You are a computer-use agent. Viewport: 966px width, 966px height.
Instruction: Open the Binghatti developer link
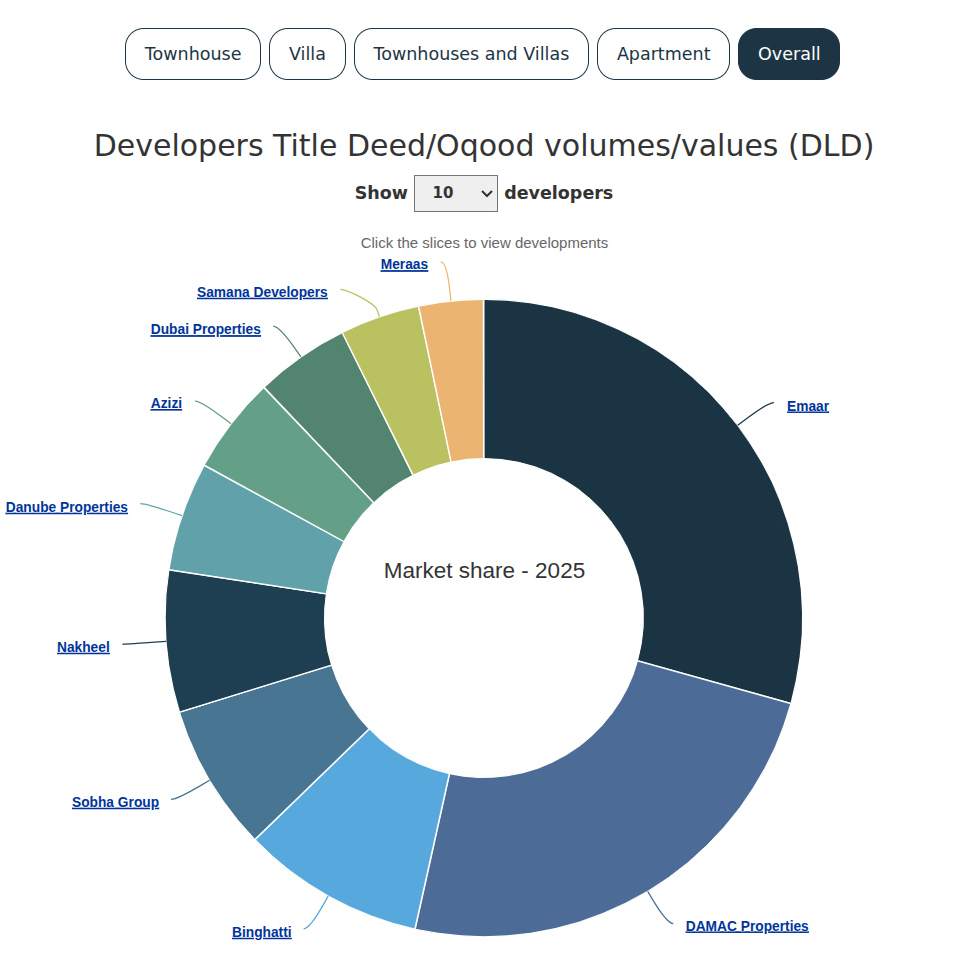[261, 931]
